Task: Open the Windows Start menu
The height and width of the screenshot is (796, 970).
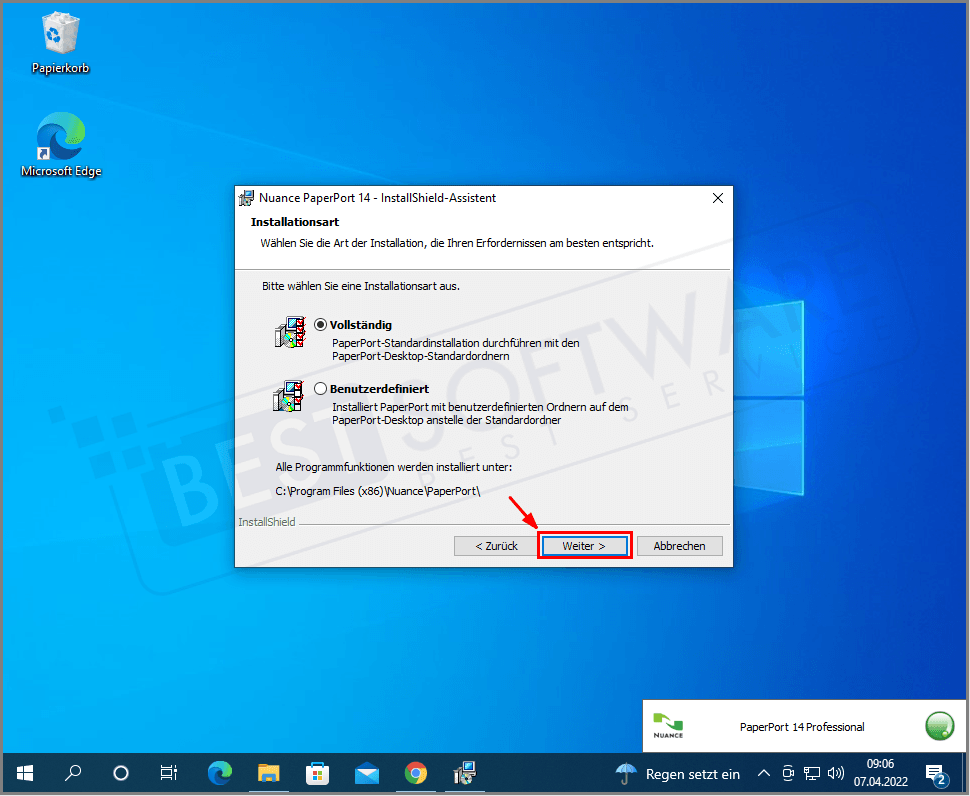Action: pos(25,773)
